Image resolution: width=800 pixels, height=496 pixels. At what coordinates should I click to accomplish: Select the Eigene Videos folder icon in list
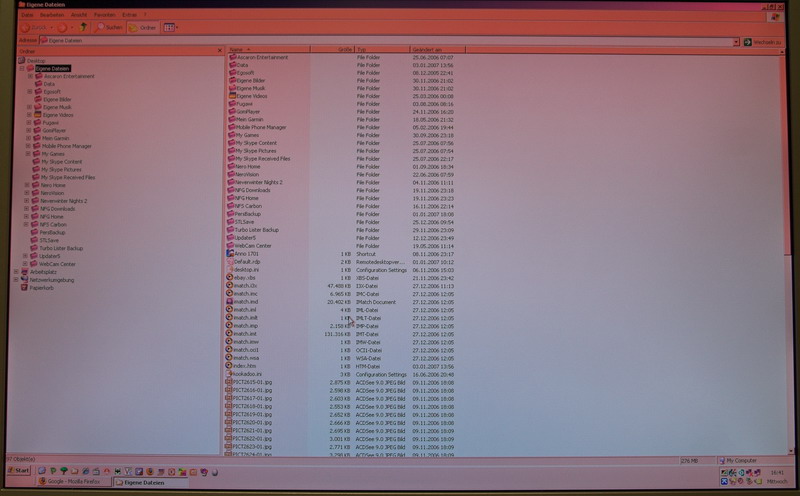[230, 96]
